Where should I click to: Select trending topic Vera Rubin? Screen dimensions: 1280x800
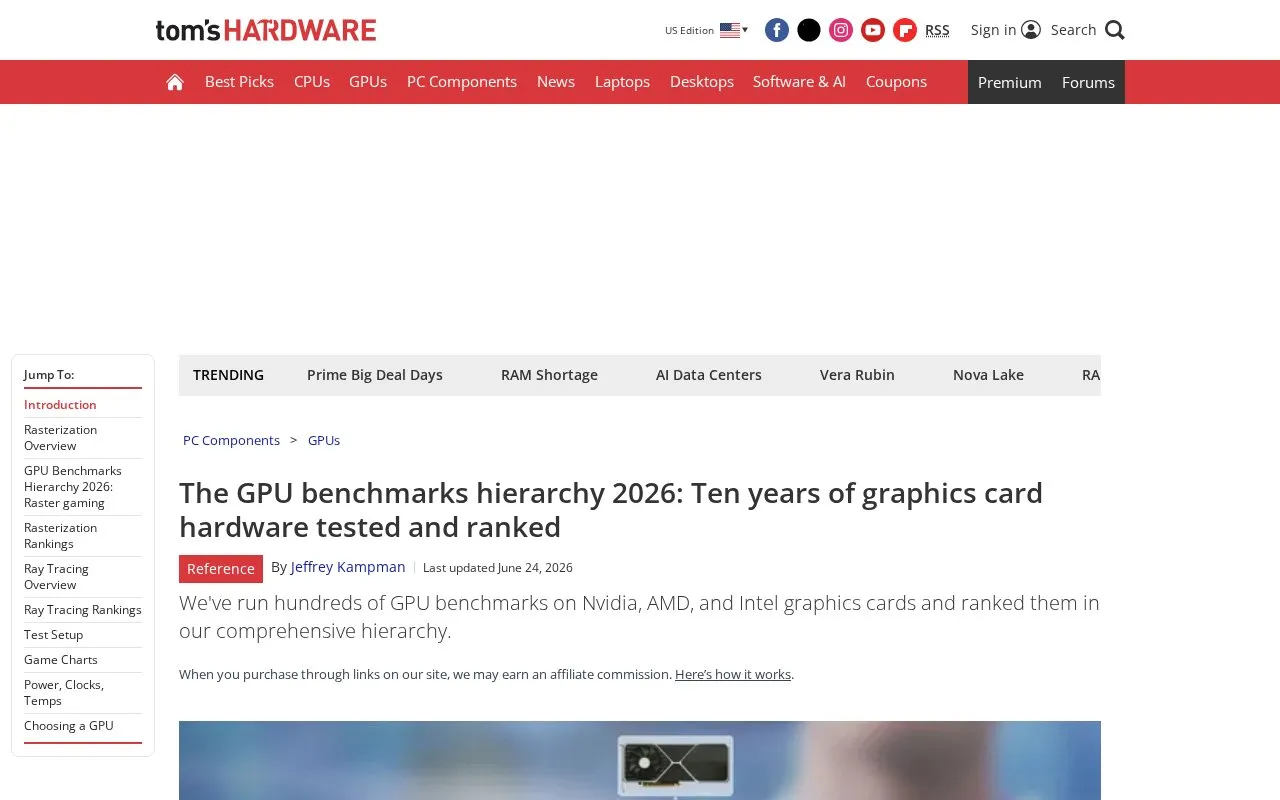click(x=857, y=375)
